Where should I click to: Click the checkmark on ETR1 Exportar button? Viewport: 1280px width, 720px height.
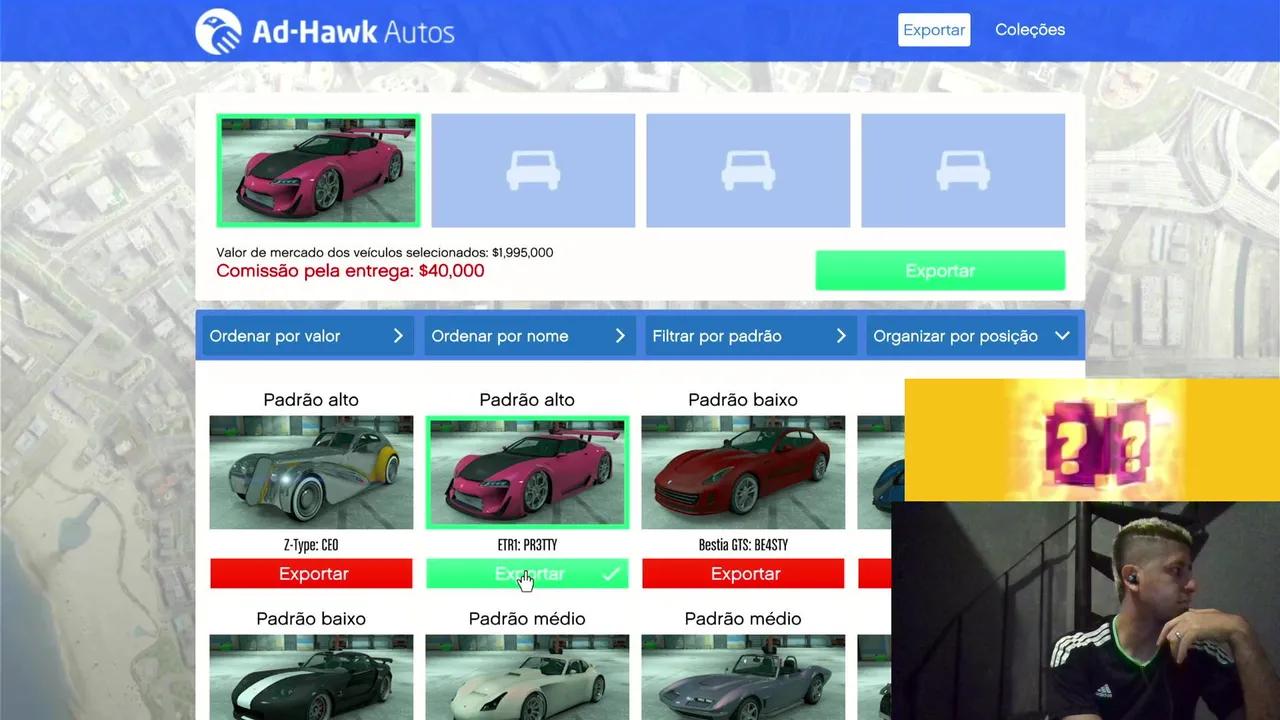point(611,574)
